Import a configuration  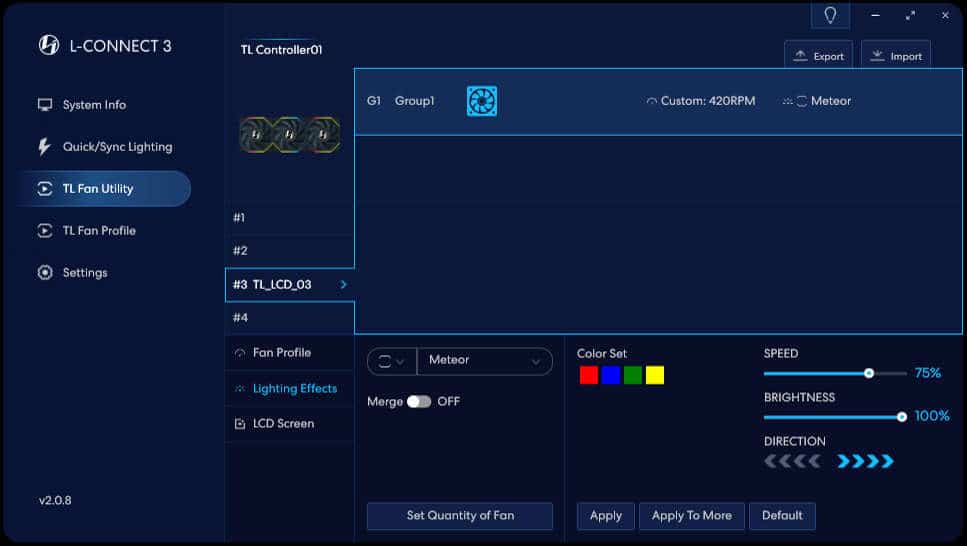895,56
